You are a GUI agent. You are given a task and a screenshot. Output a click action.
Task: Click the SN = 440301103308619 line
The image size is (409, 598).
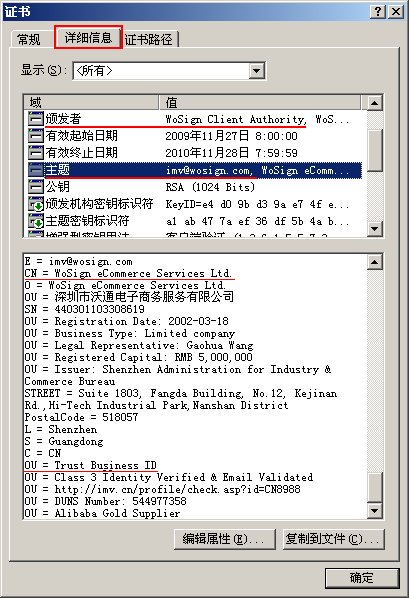85,309
